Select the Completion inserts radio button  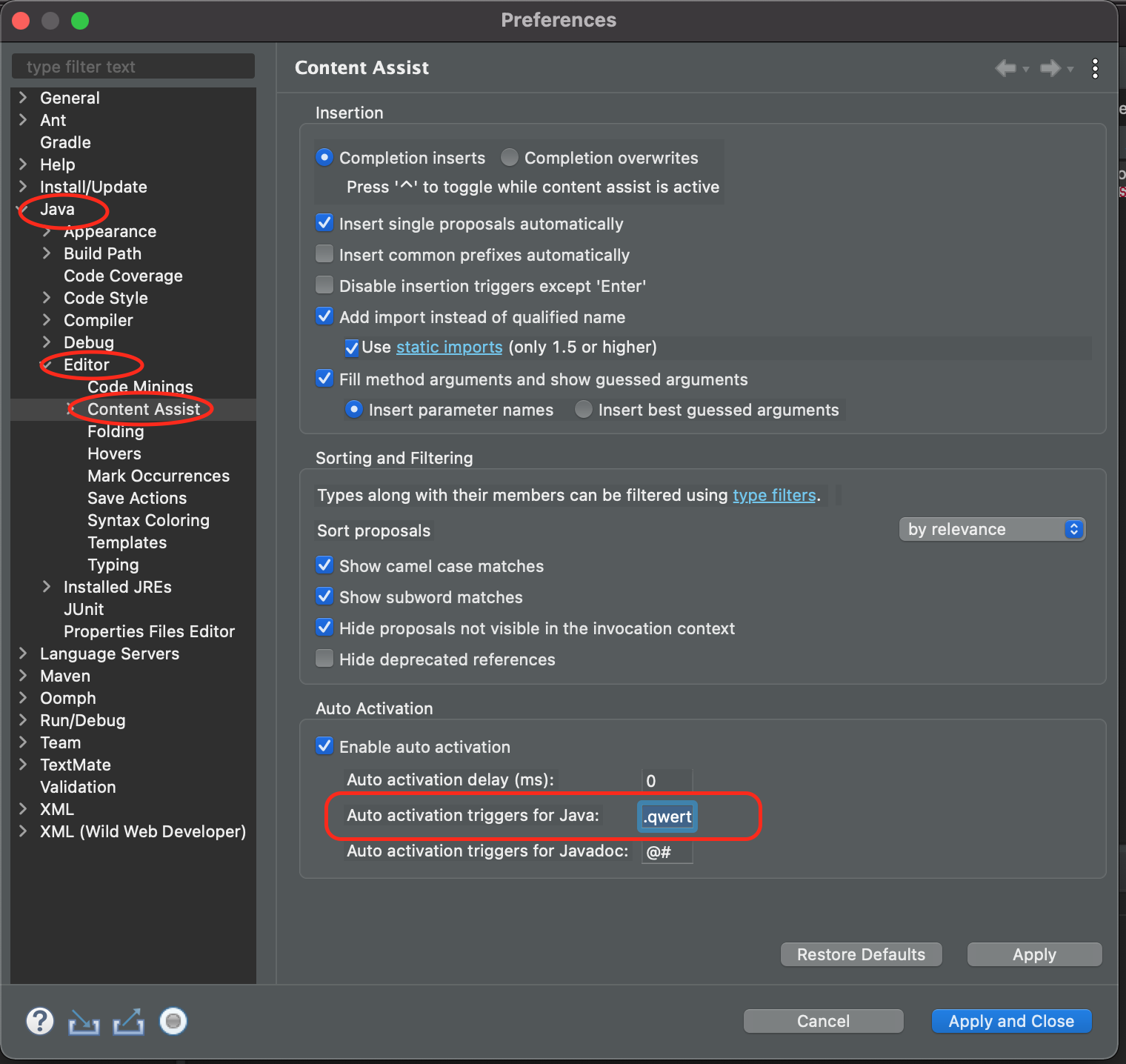point(324,157)
